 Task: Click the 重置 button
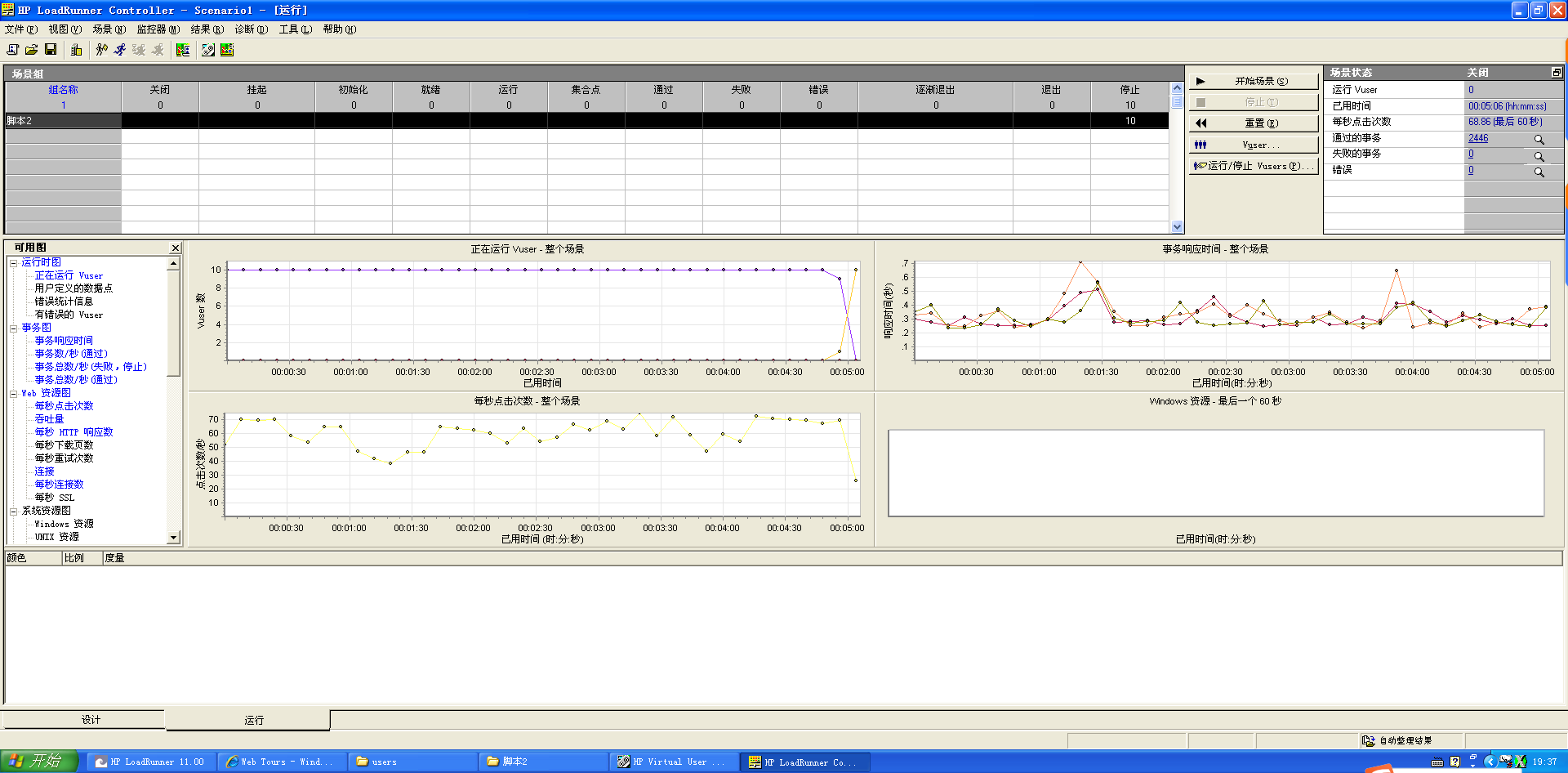(1254, 123)
